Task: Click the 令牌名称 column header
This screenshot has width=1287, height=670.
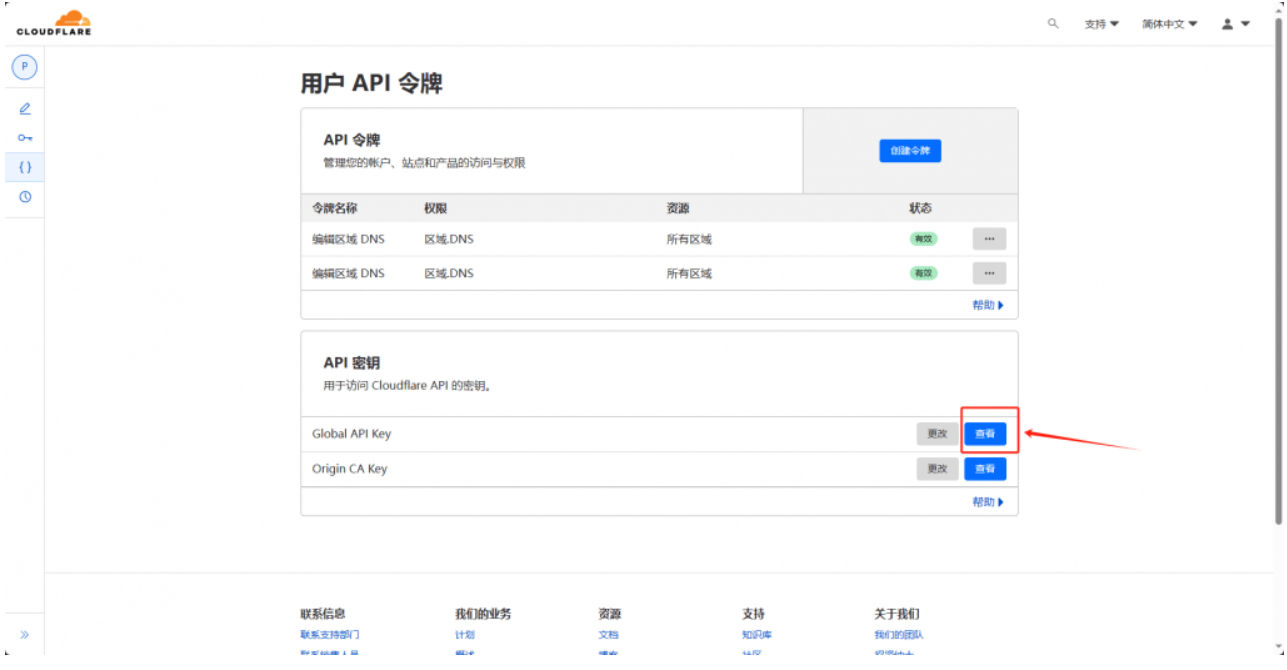Action: 335,209
